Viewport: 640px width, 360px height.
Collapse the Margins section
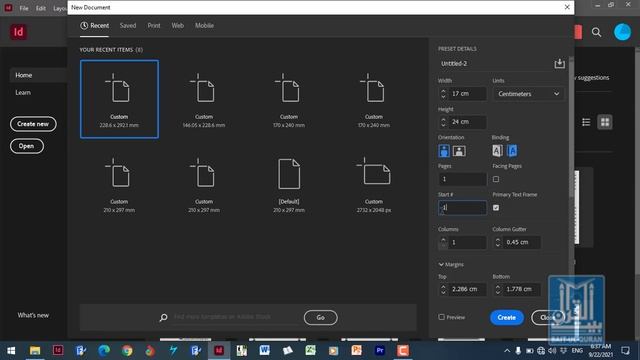tap(441, 264)
